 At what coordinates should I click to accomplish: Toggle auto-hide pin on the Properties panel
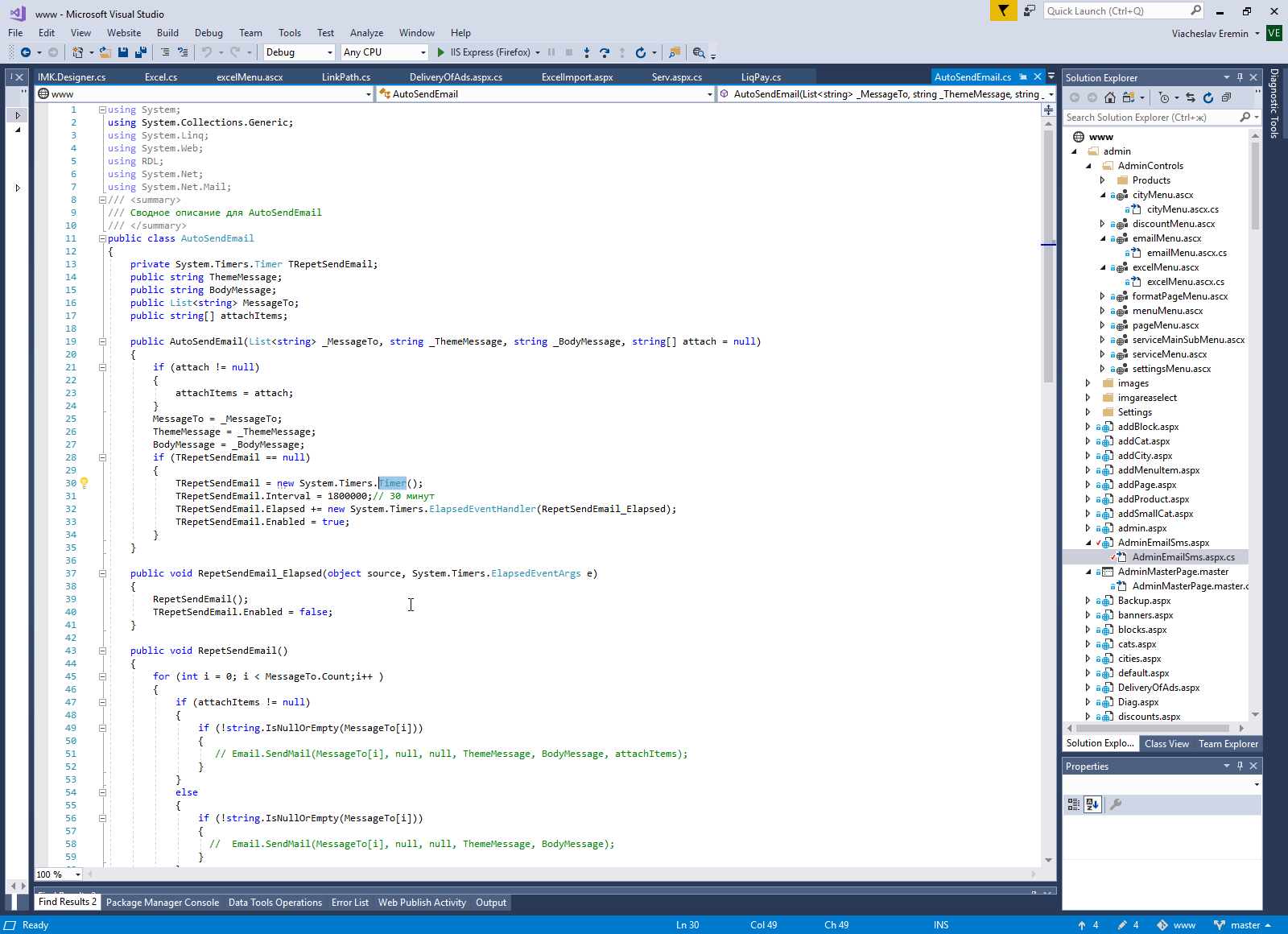1240,766
